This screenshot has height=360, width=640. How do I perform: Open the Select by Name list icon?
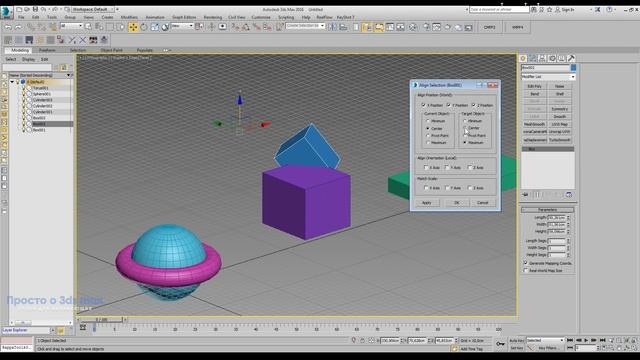99,27
